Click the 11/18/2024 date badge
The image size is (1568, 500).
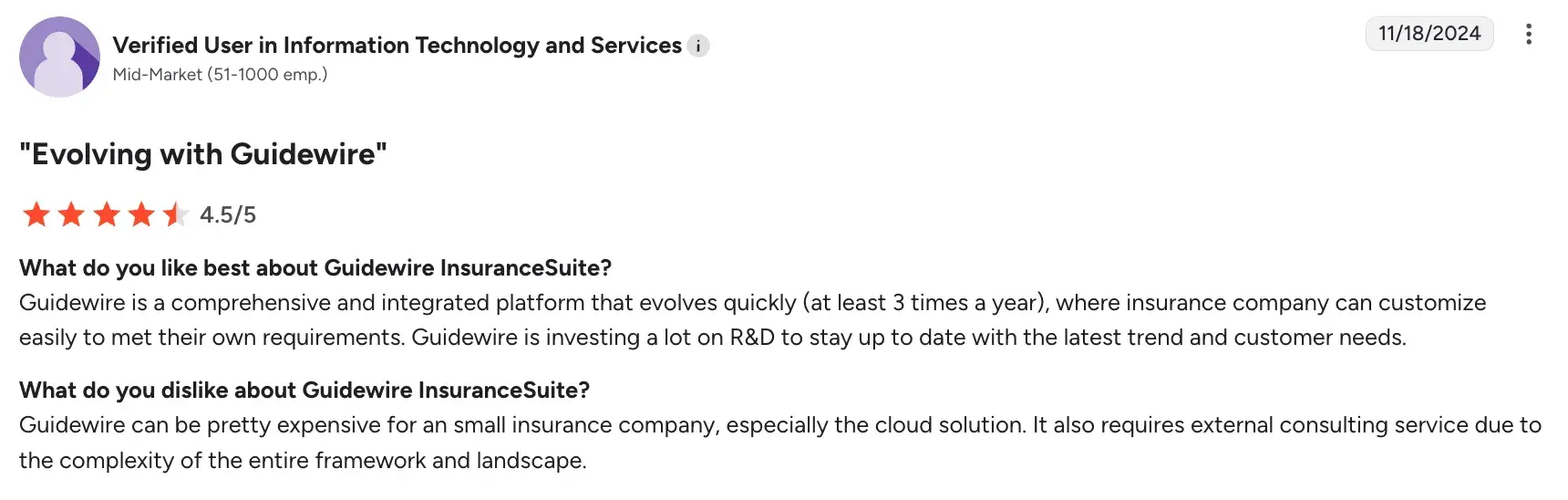coord(1429,34)
